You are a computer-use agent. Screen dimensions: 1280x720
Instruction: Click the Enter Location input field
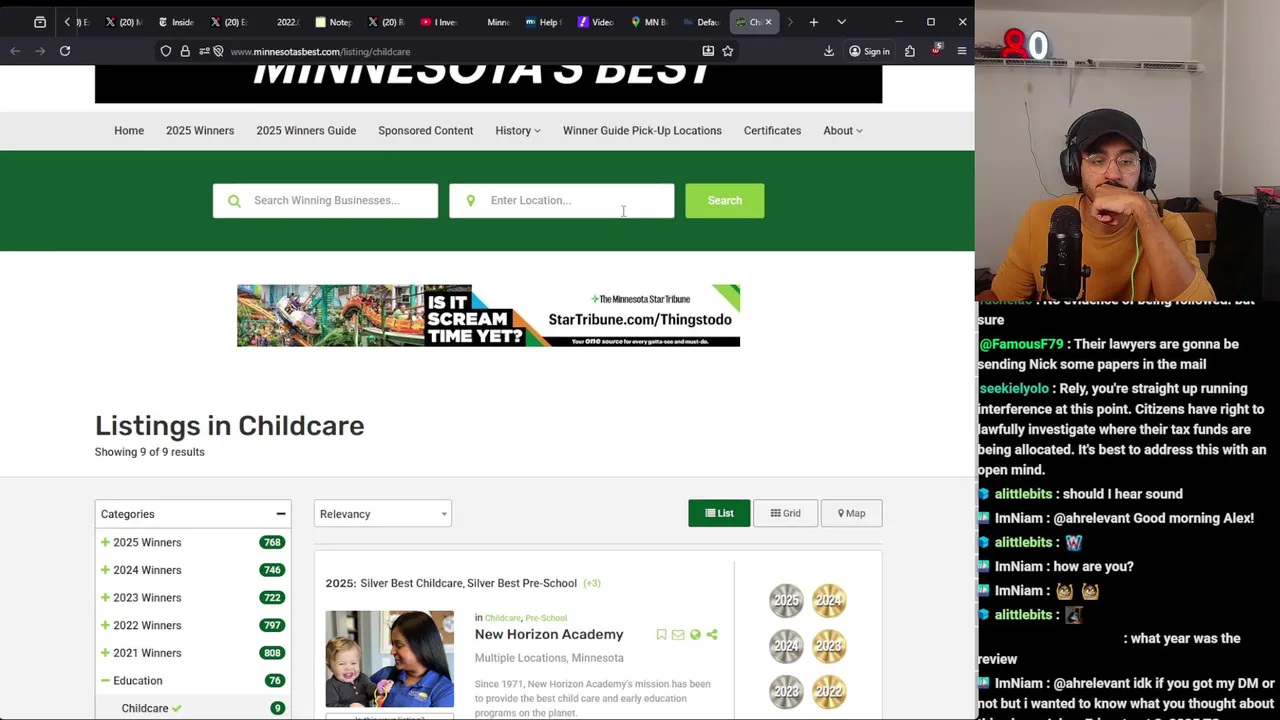[x=562, y=201]
